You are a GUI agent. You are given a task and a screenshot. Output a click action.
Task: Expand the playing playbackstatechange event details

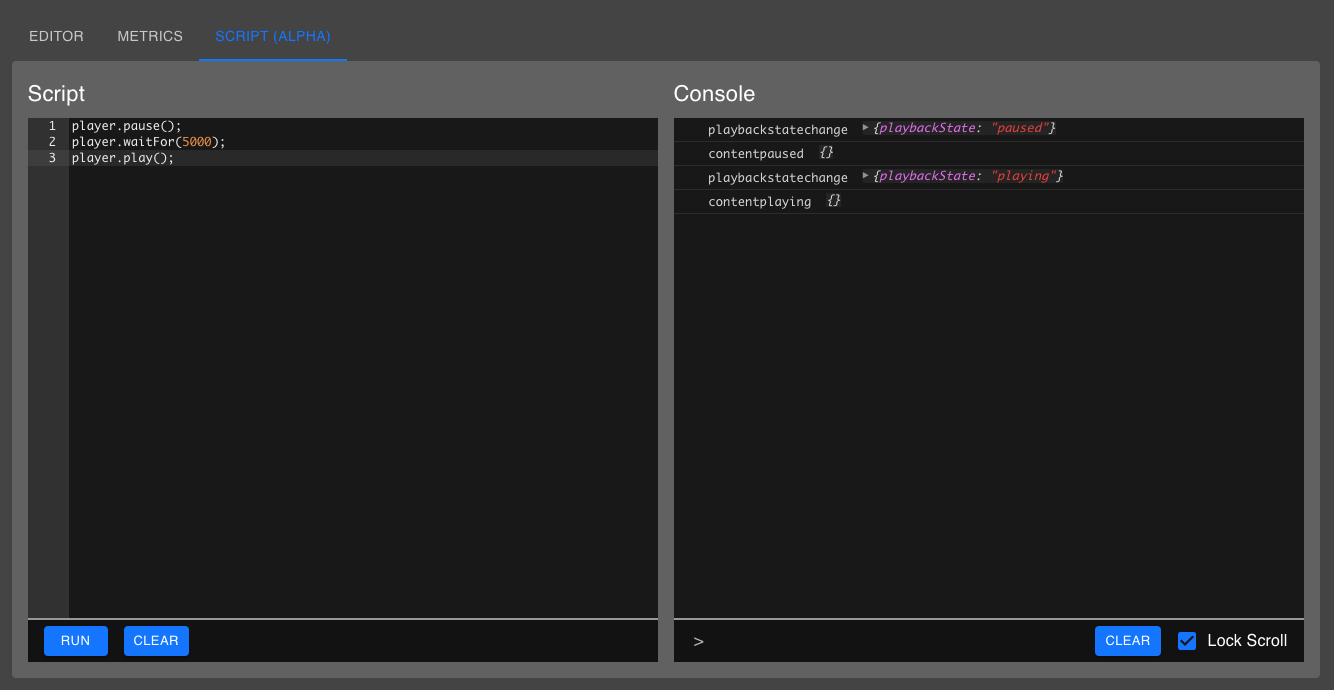click(x=864, y=176)
